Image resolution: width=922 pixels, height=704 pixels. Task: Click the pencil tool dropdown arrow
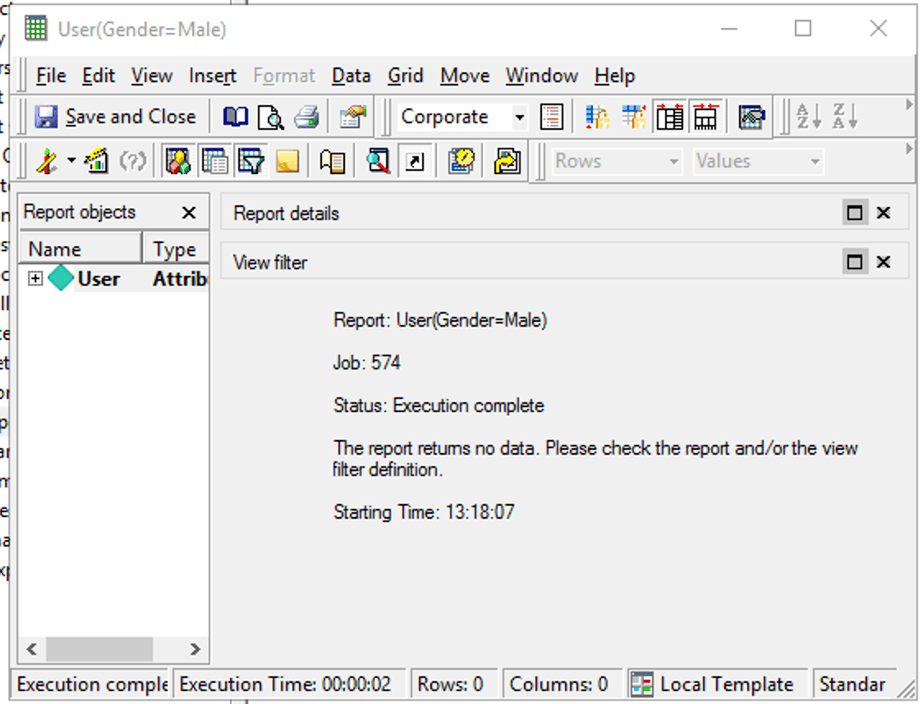coord(71,161)
